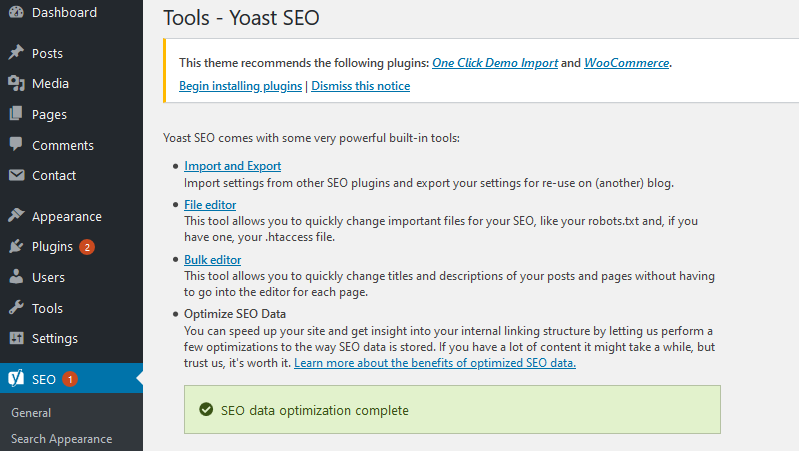Open the File editor tool
This screenshot has width=799, height=451.
coord(210,205)
